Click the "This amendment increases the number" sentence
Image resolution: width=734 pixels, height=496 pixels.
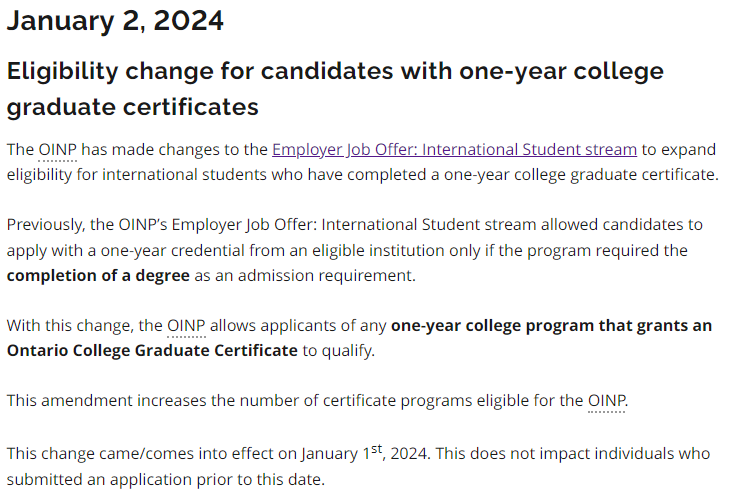coord(317,401)
